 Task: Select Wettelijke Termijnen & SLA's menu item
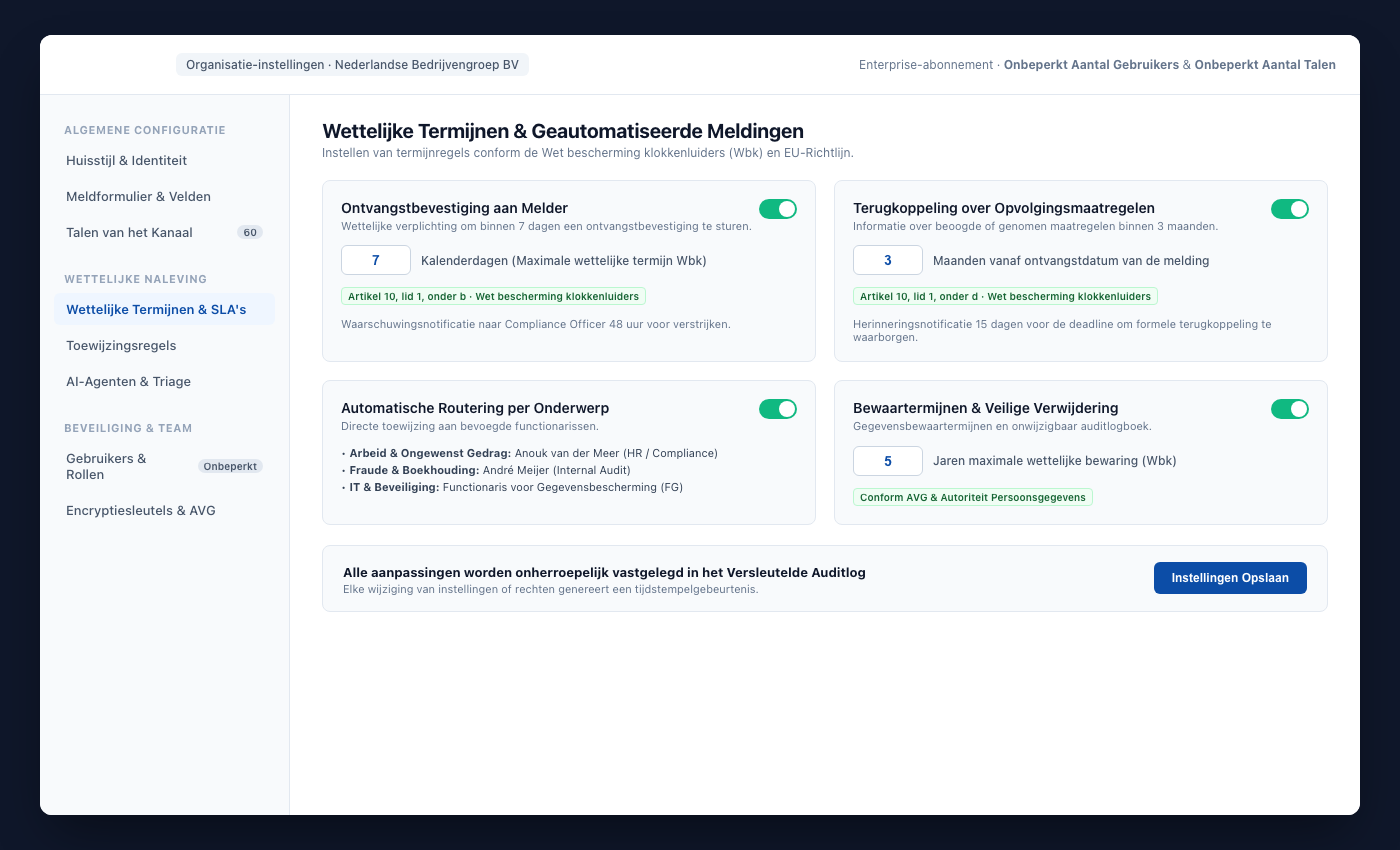coord(164,309)
